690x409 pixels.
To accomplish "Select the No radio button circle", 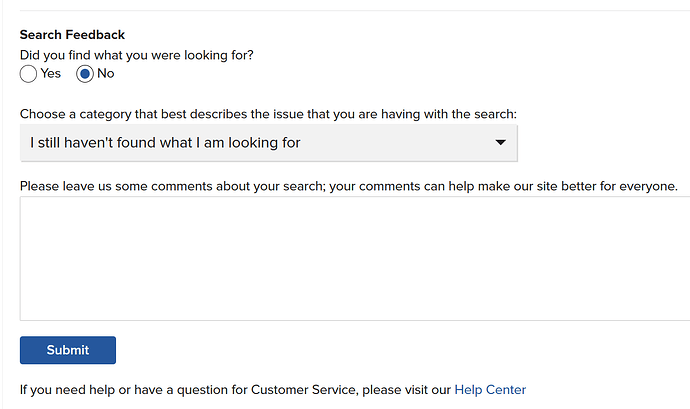I will [84, 74].
